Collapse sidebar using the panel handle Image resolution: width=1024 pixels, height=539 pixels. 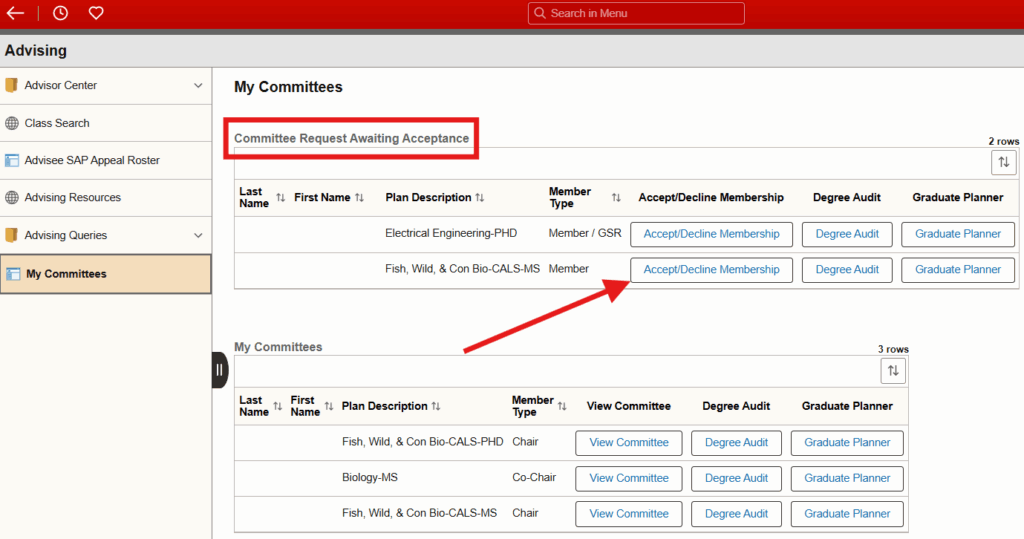220,370
